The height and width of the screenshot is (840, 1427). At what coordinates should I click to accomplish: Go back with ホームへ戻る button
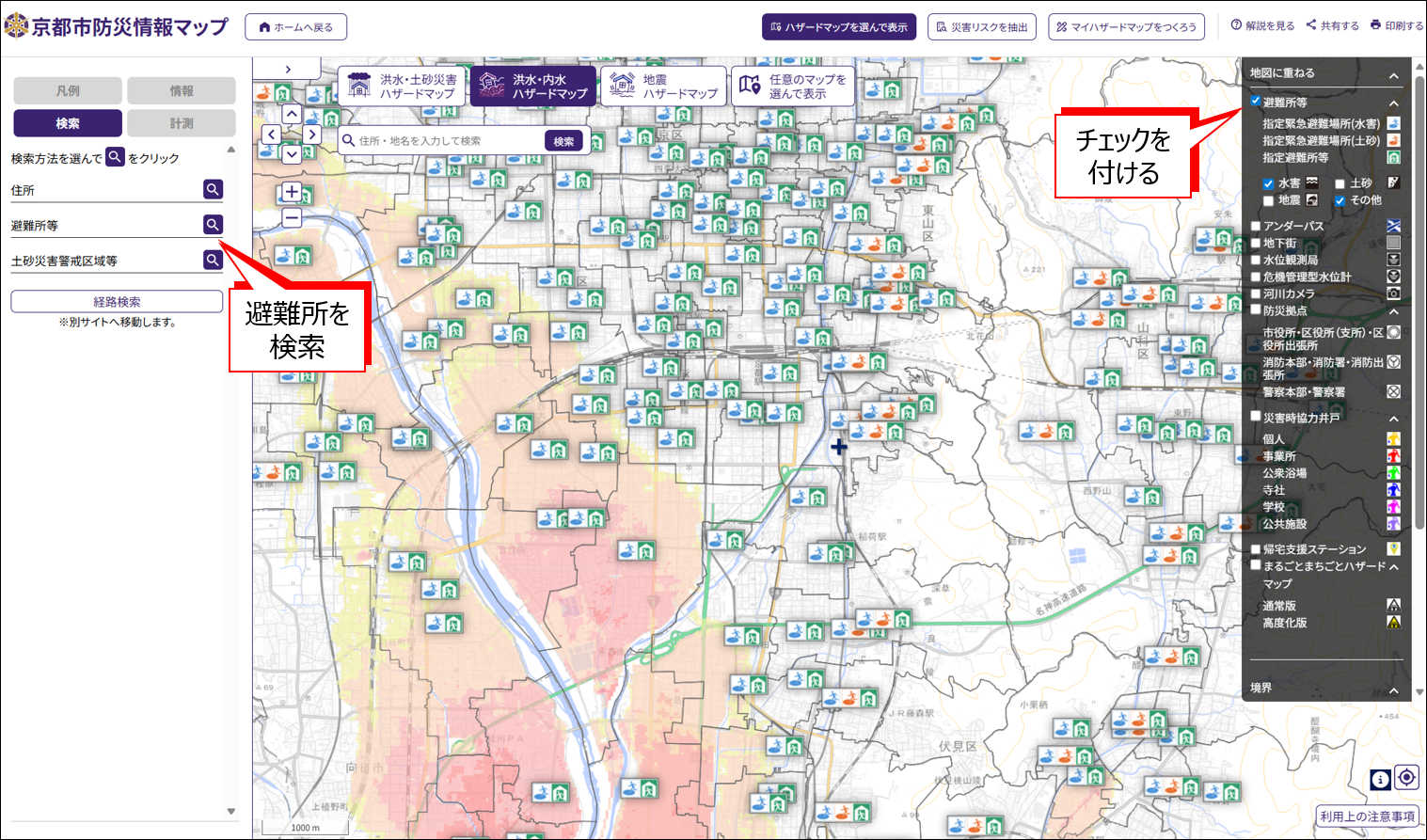coord(295,27)
